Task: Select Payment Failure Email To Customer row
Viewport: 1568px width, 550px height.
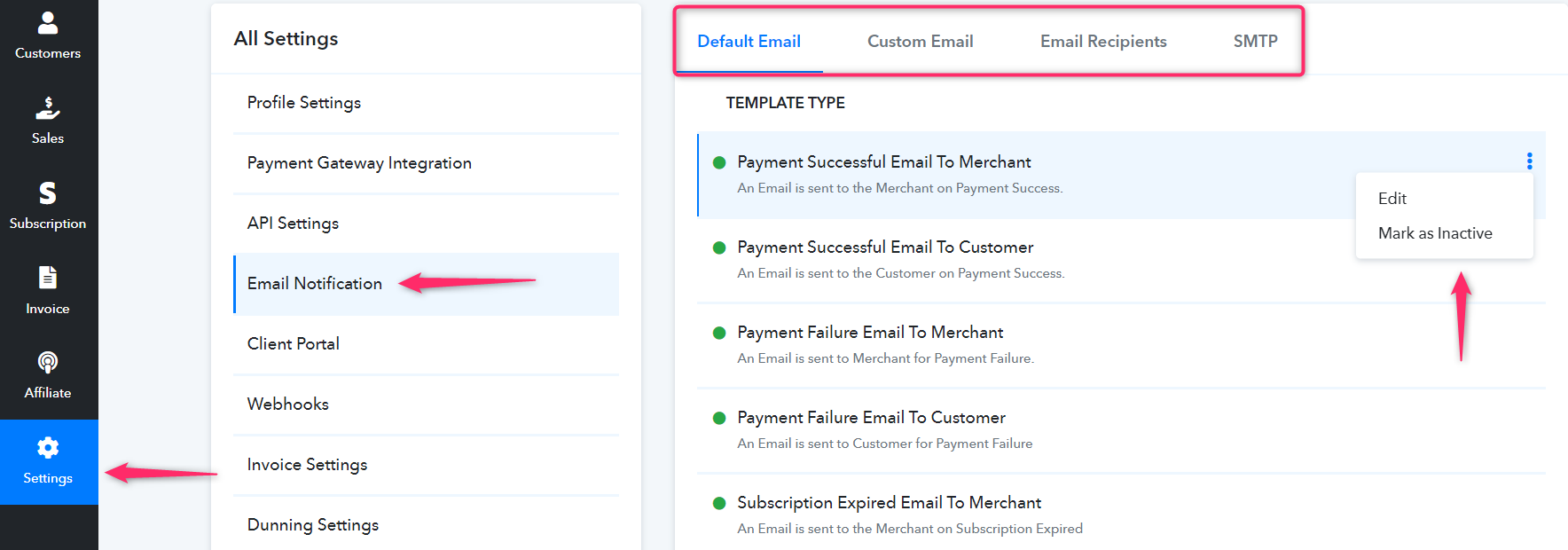Action: [x=1121, y=430]
